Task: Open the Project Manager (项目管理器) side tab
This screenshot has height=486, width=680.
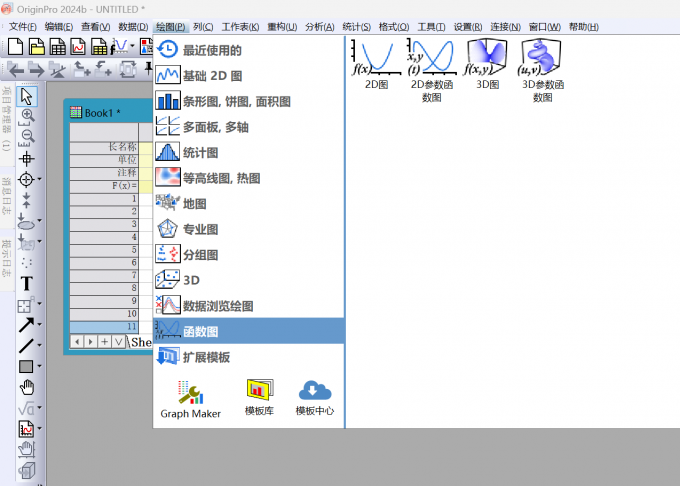Action: [x=6, y=118]
